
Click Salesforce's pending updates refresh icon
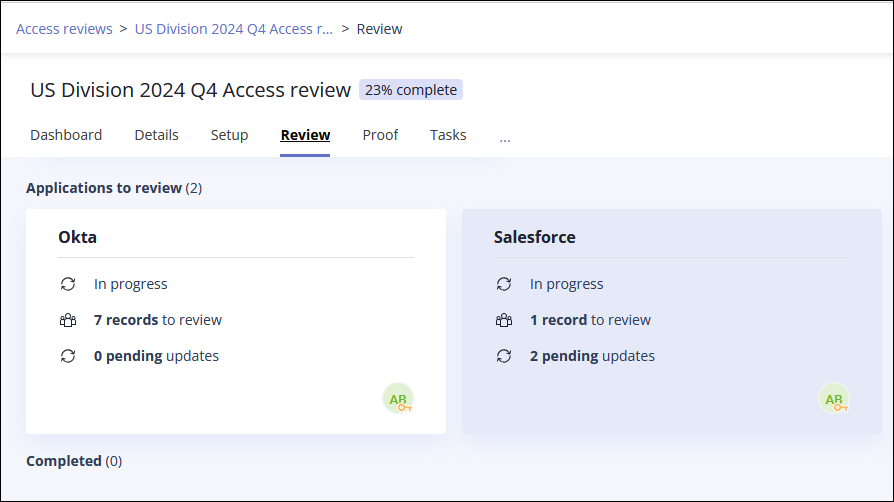(504, 356)
